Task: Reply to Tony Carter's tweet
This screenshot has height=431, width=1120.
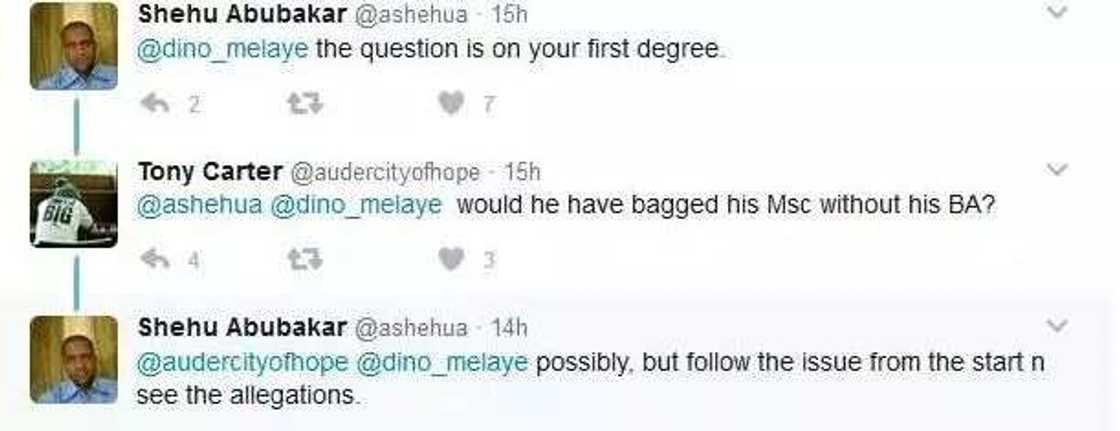Action: click(x=154, y=260)
